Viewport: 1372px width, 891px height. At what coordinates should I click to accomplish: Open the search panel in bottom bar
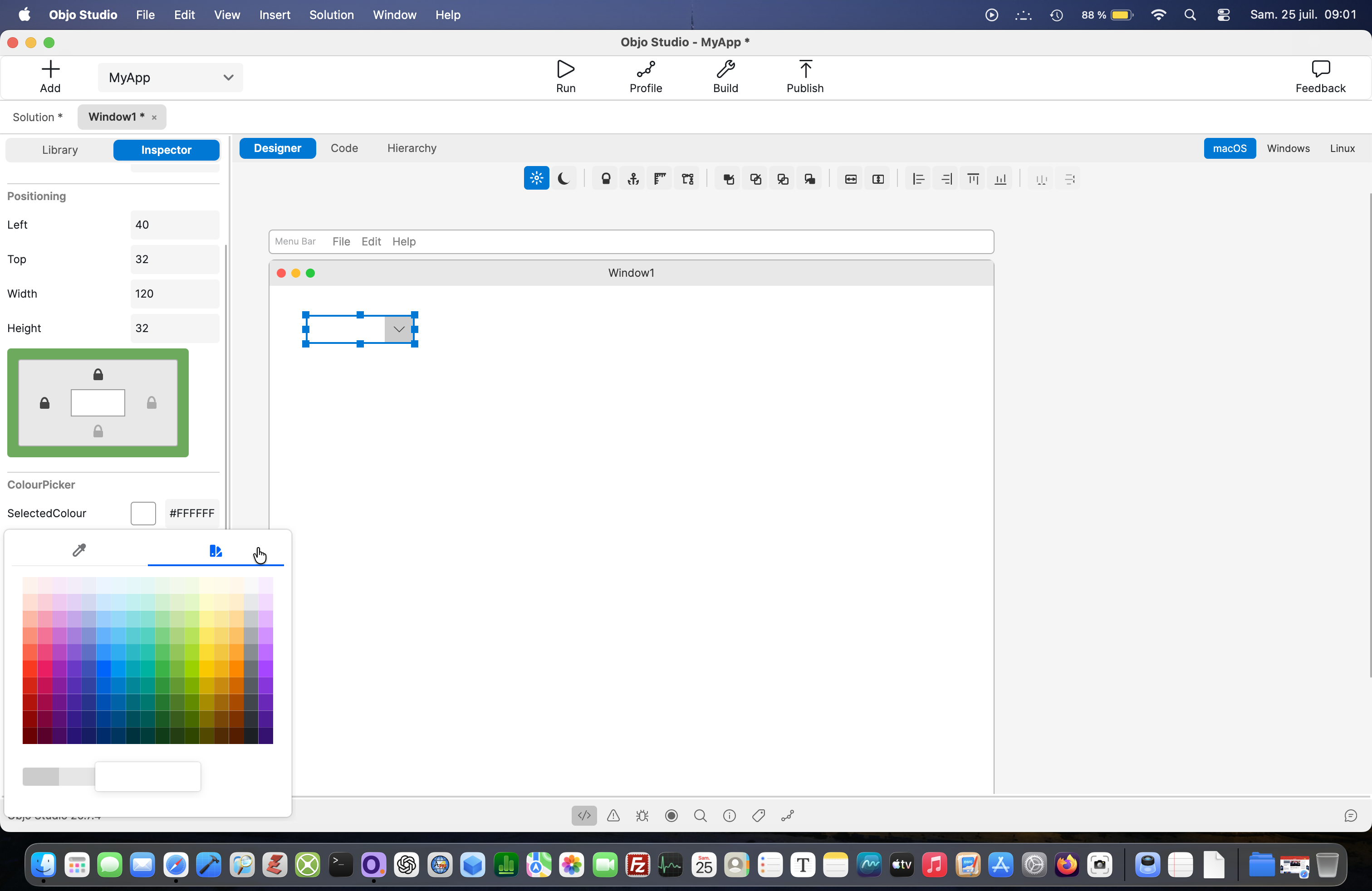pos(701,816)
